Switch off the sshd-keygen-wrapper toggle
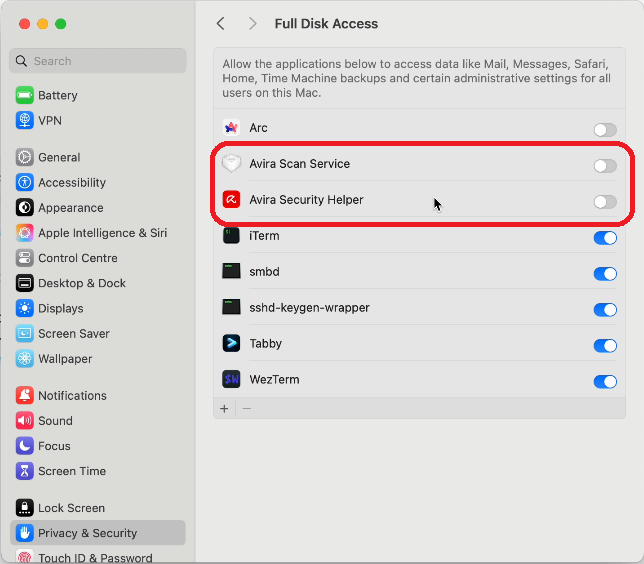Screen dimensions: 644x564 point(605,310)
